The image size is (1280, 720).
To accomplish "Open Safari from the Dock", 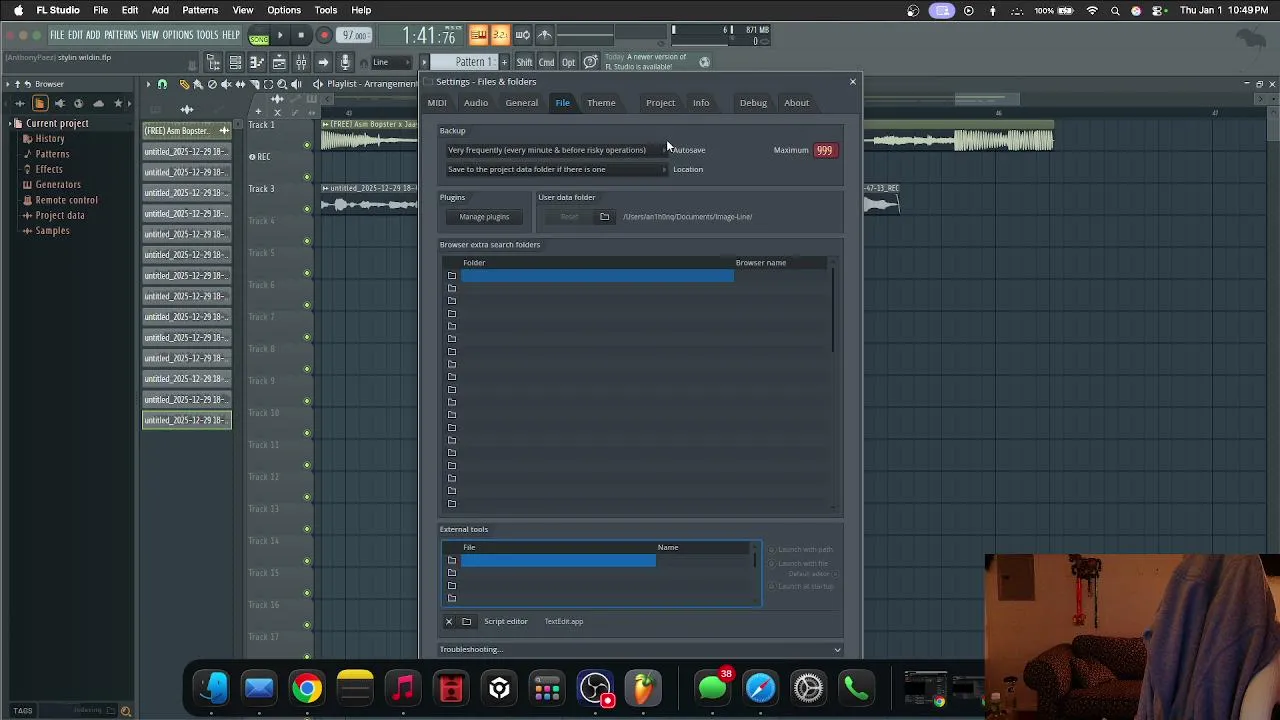I will pyautogui.click(x=760, y=688).
